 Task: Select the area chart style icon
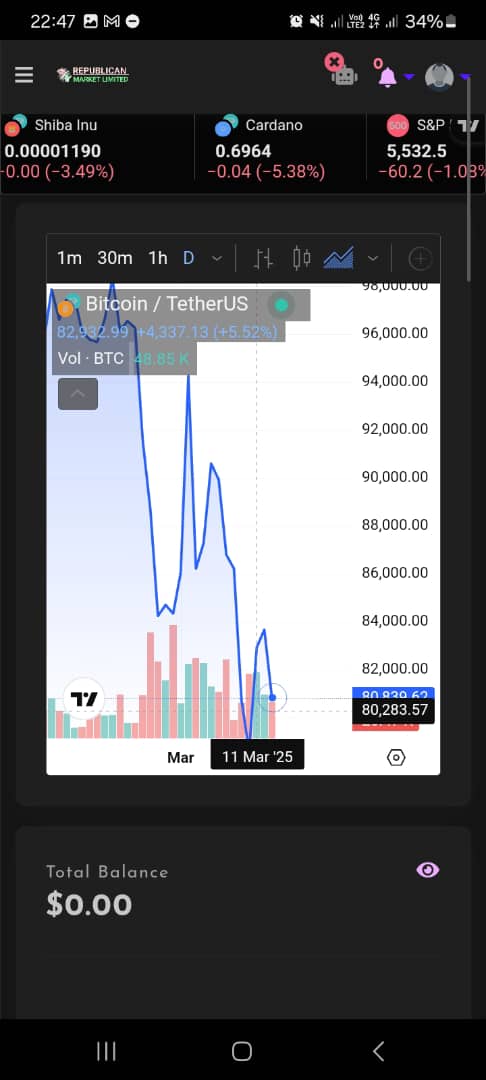[339, 259]
